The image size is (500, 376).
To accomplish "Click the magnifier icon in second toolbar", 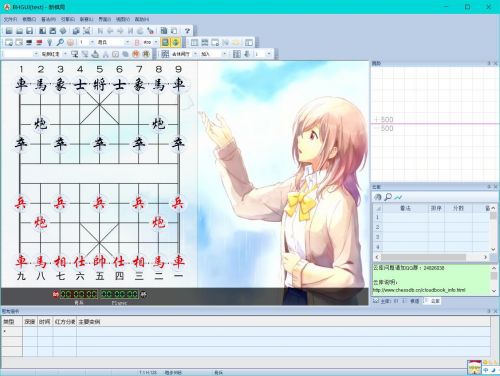I will coord(60,42).
